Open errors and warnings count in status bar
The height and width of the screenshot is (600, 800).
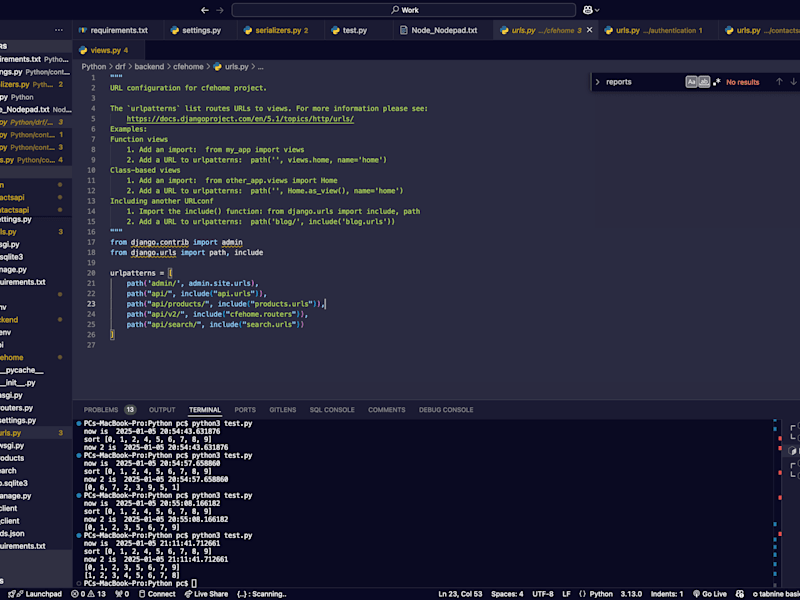click(x=88, y=594)
